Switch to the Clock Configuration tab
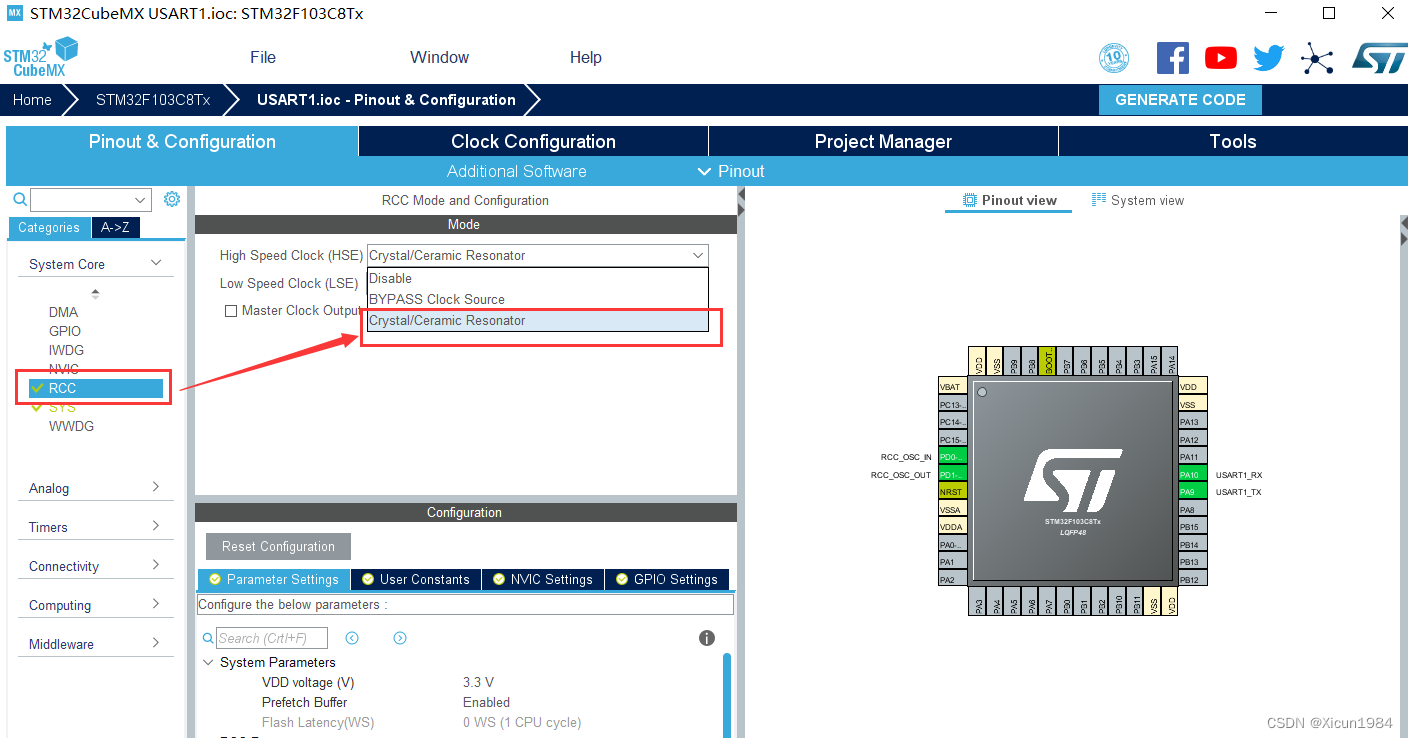The image size is (1408, 738). pyautogui.click(x=533, y=141)
